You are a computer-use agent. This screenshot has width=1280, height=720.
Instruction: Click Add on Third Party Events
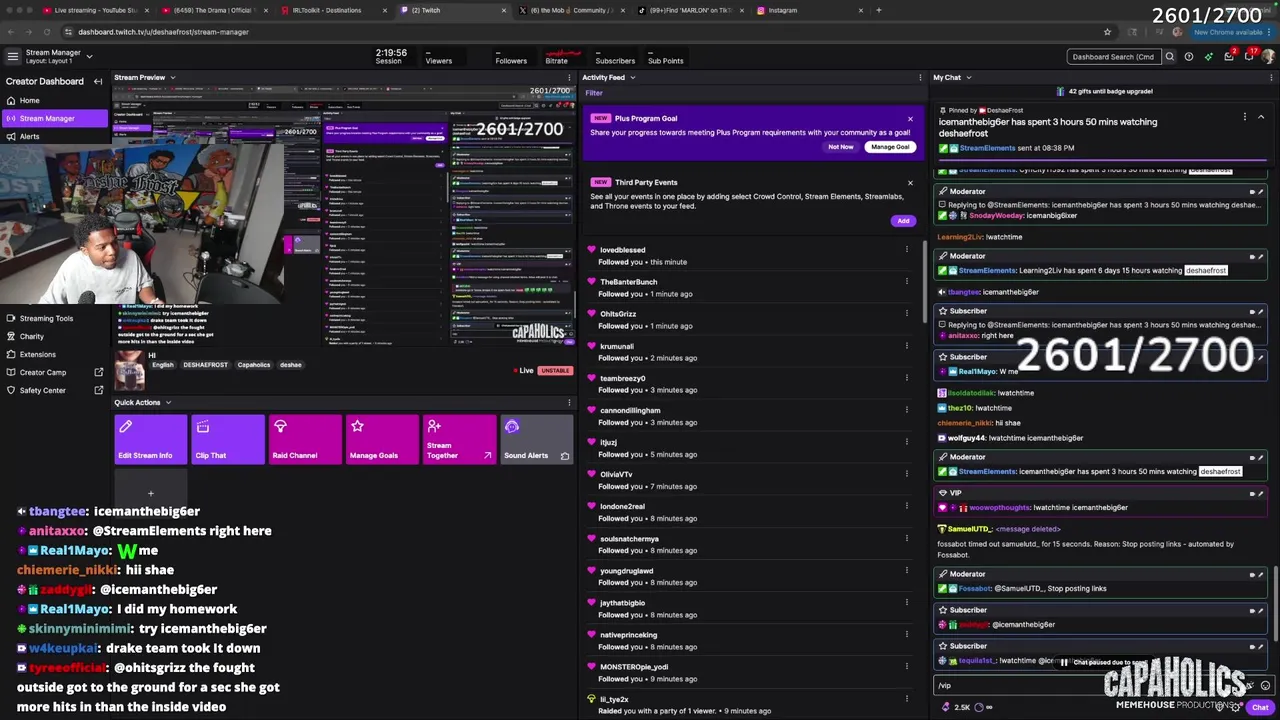tap(903, 221)
